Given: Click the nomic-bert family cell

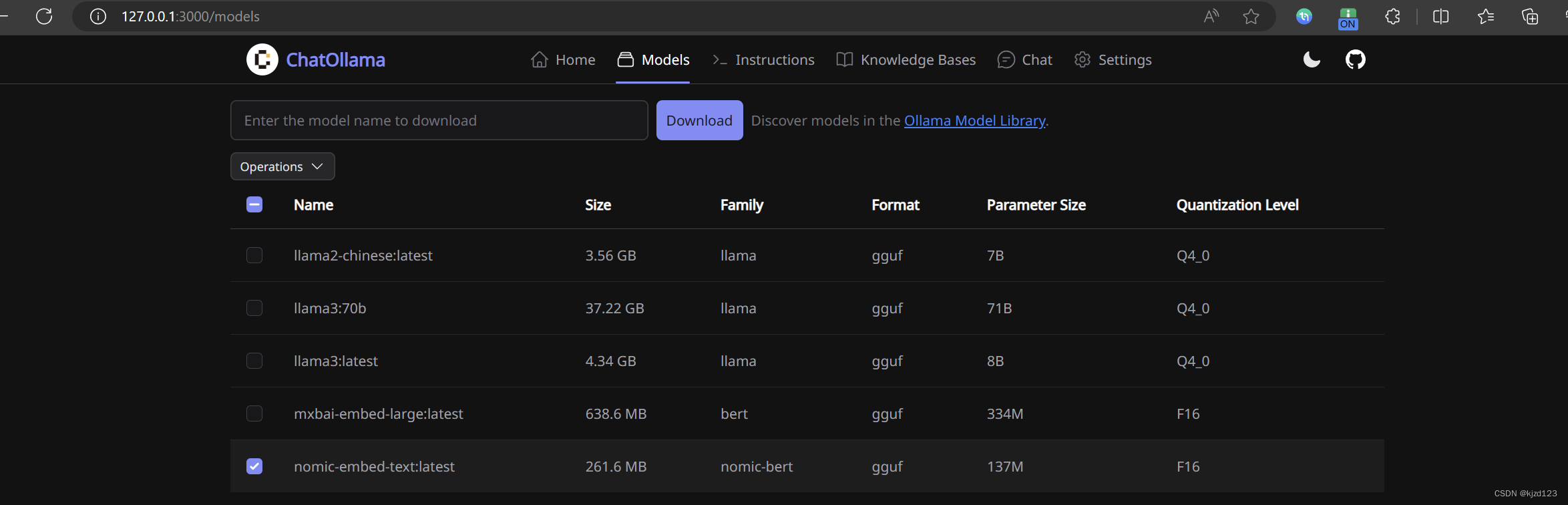Looking at the screenshot, I should click(757, 466).
